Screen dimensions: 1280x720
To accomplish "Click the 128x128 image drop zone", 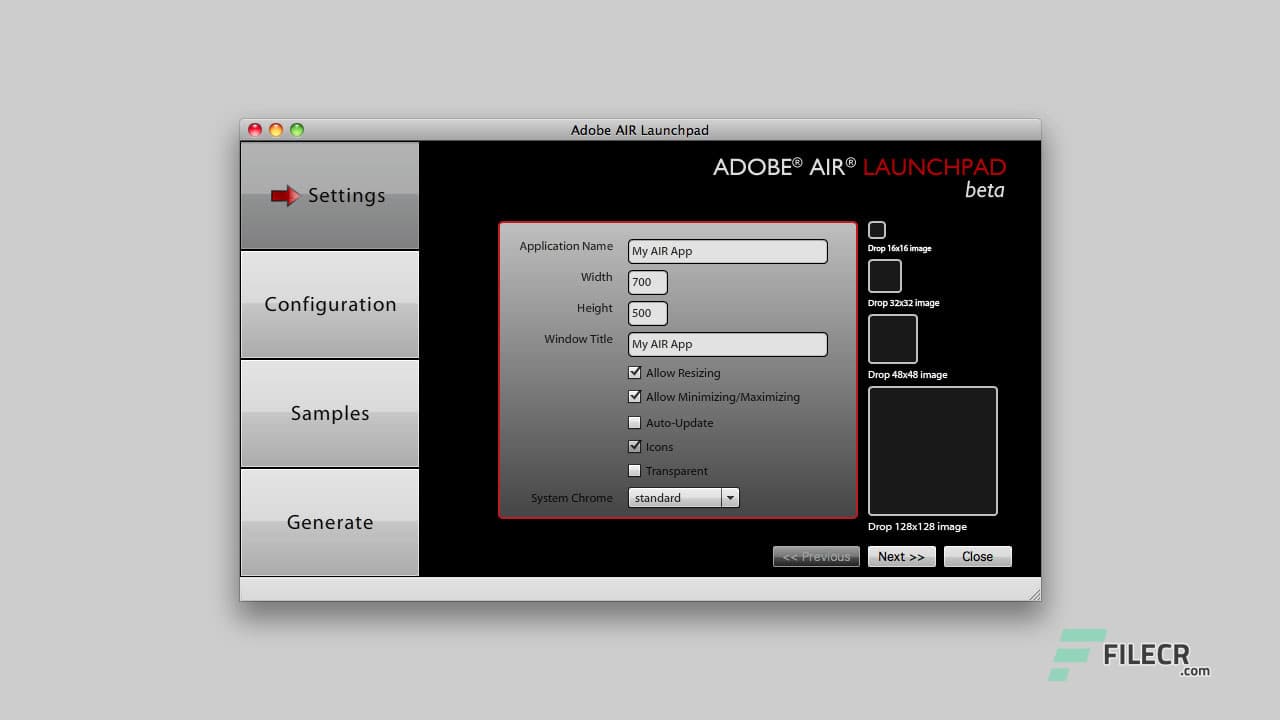I will (932, 450).
